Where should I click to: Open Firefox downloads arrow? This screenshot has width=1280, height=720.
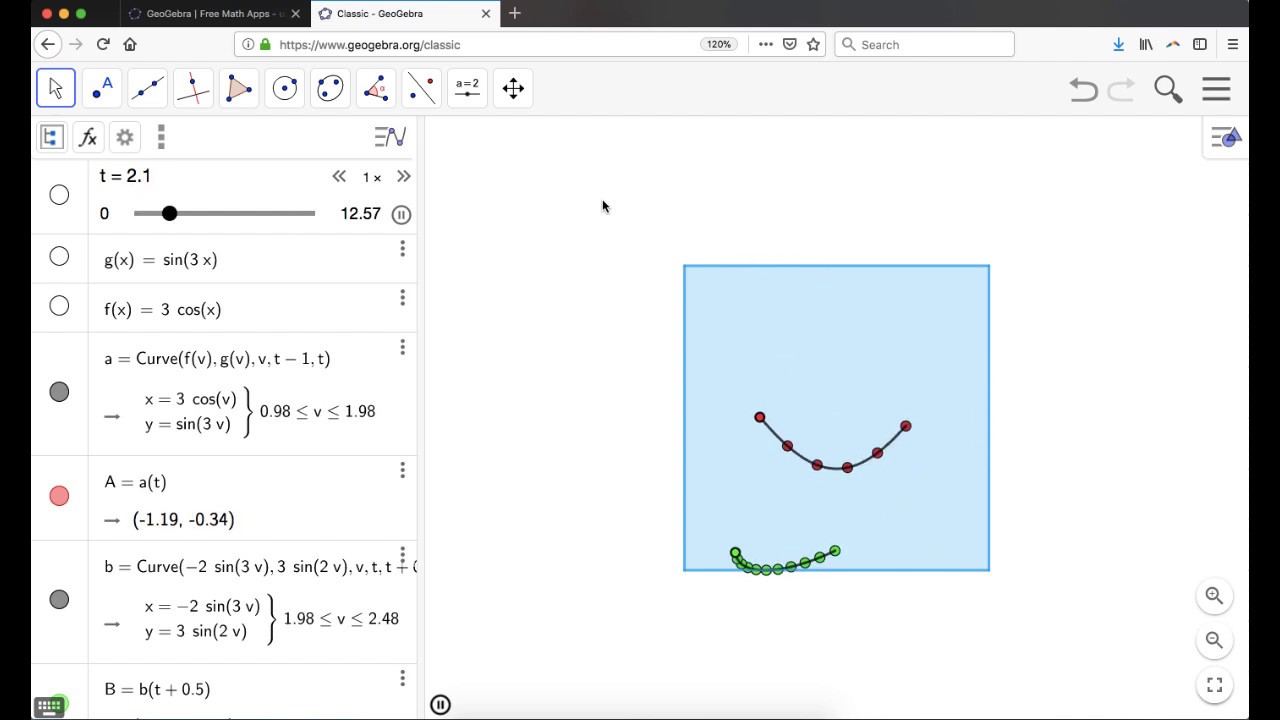[x=1119, y=44]
